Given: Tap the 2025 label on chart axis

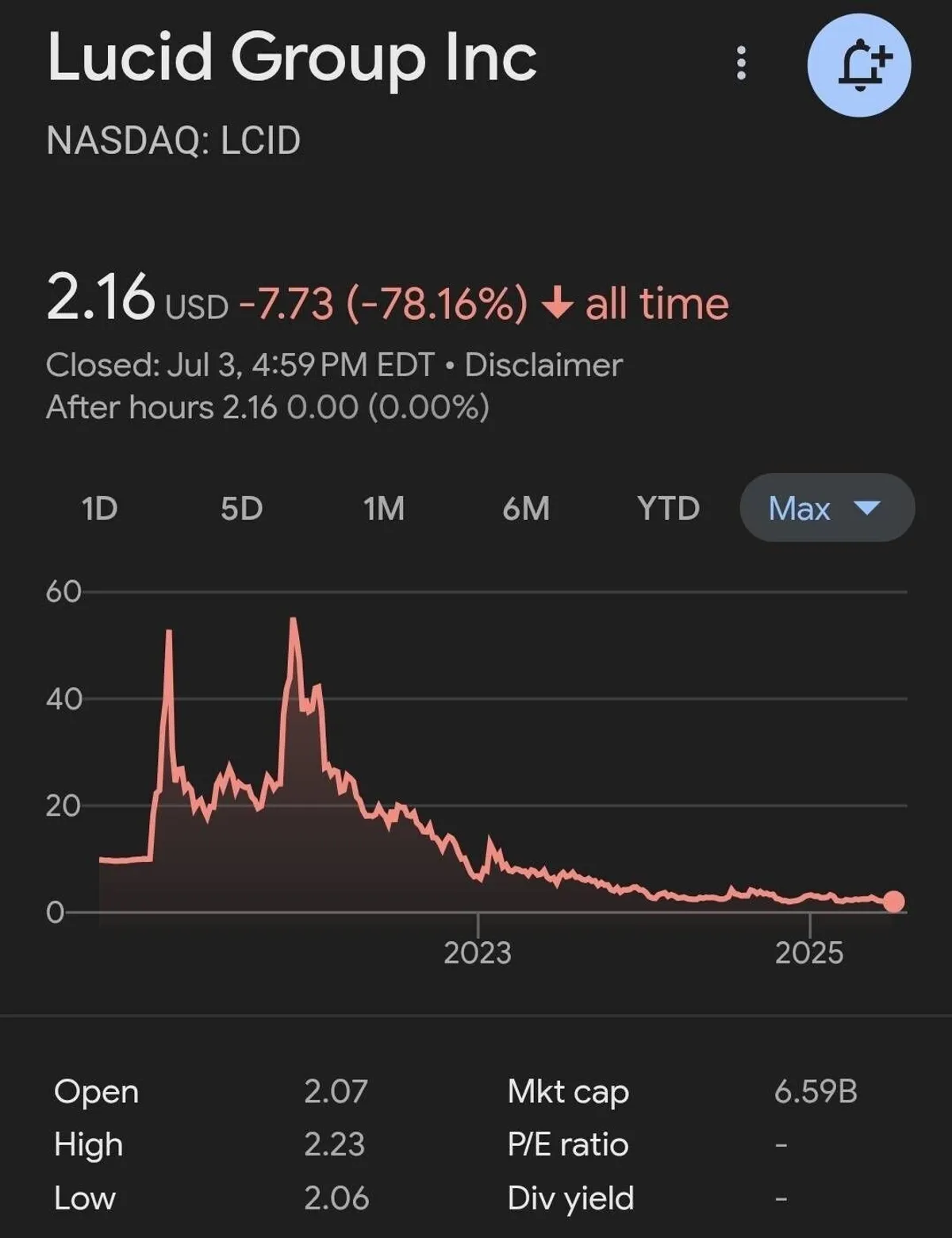Looking at the screenshot, I should click(809, 952).
